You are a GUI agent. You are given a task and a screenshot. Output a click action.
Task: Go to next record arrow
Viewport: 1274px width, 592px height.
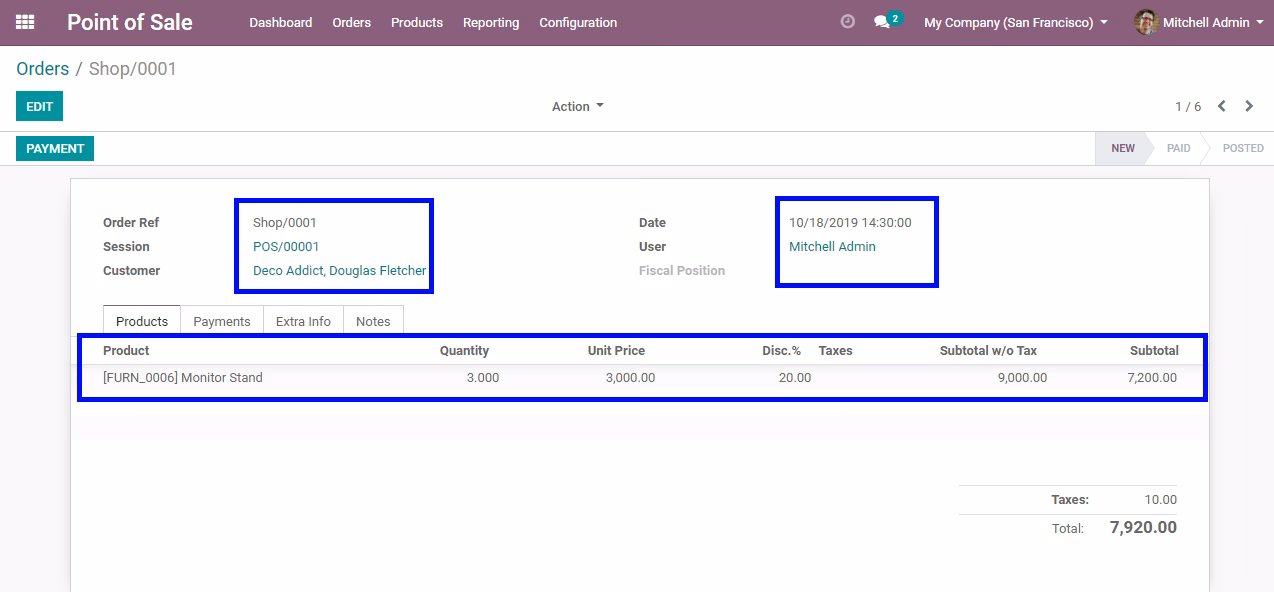click(1249, 106)
